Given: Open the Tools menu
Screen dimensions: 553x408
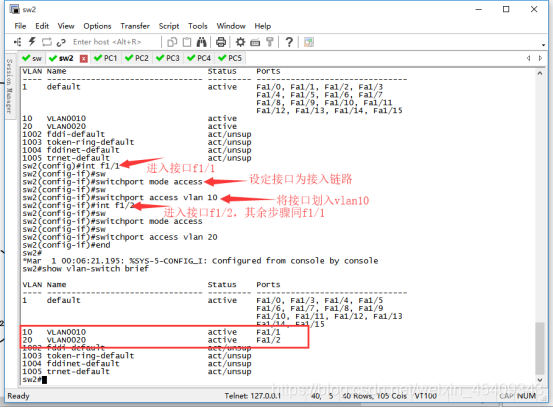Looking at the screenshot, I should pos(198,26).
